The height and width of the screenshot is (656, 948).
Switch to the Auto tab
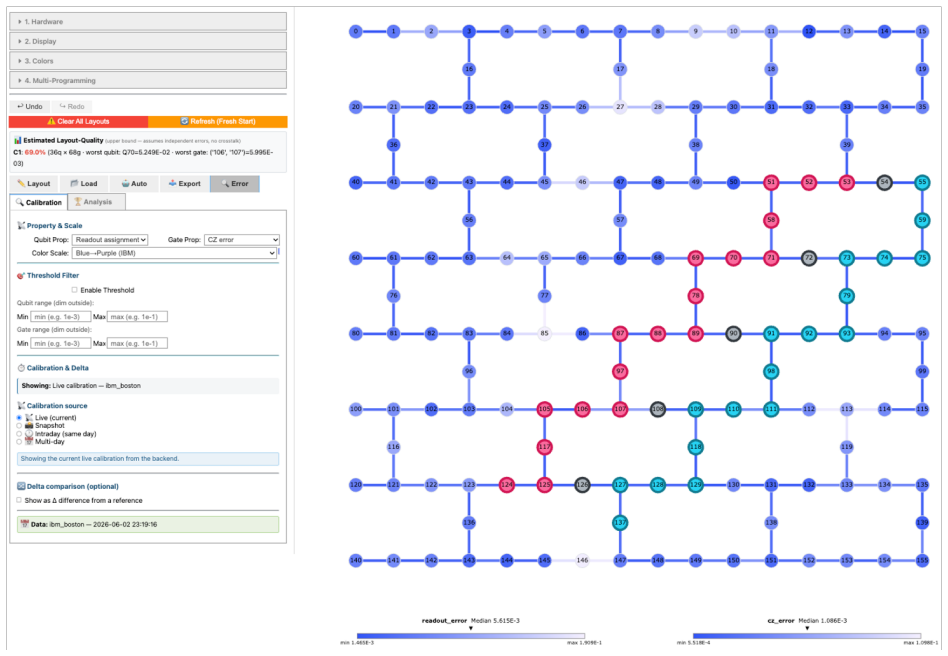134,184
